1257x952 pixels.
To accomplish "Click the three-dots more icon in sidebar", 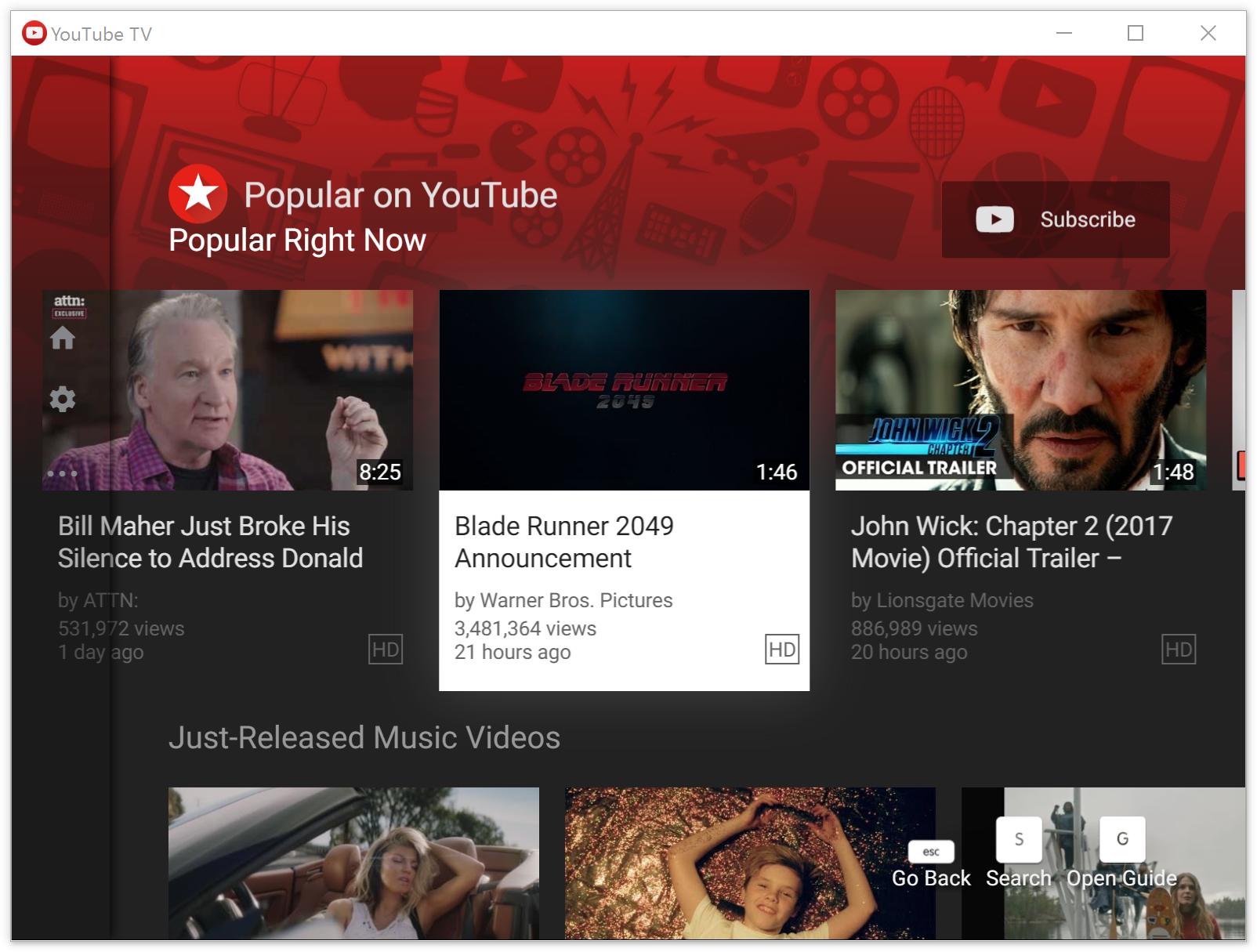I will pyautogui.click(x=62, y=473).
